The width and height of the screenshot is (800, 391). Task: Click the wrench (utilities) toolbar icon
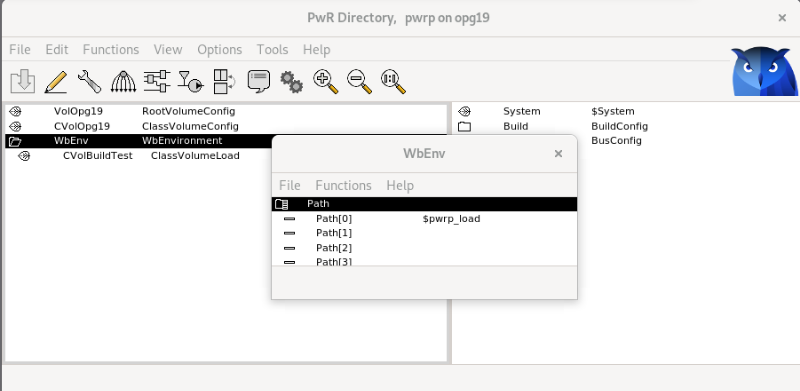(89, 82)
